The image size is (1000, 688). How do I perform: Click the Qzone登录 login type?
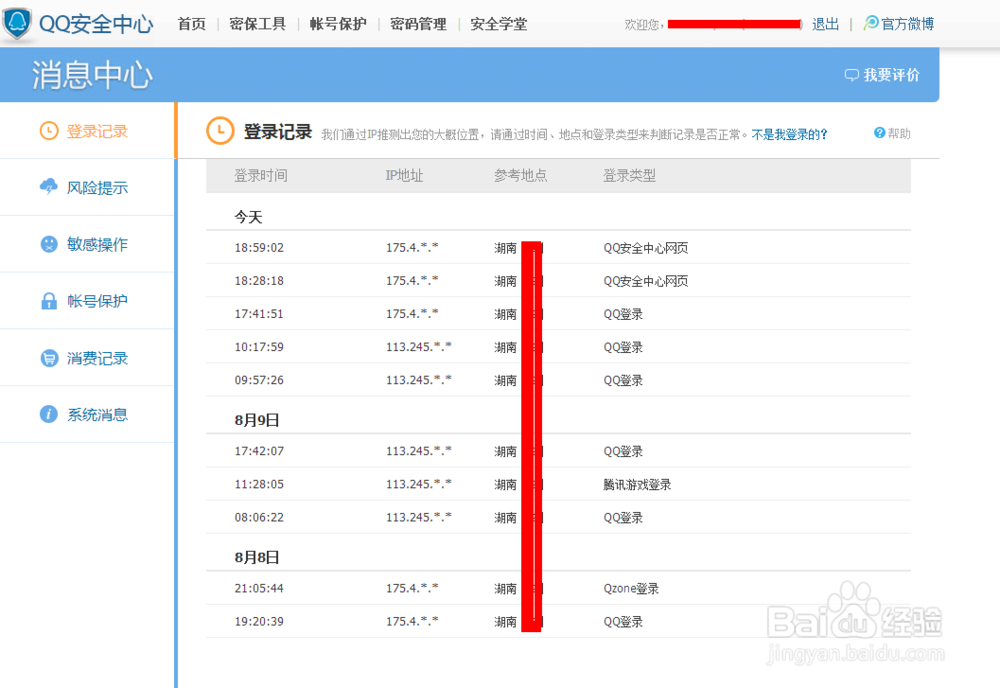[x=631, y=589]
